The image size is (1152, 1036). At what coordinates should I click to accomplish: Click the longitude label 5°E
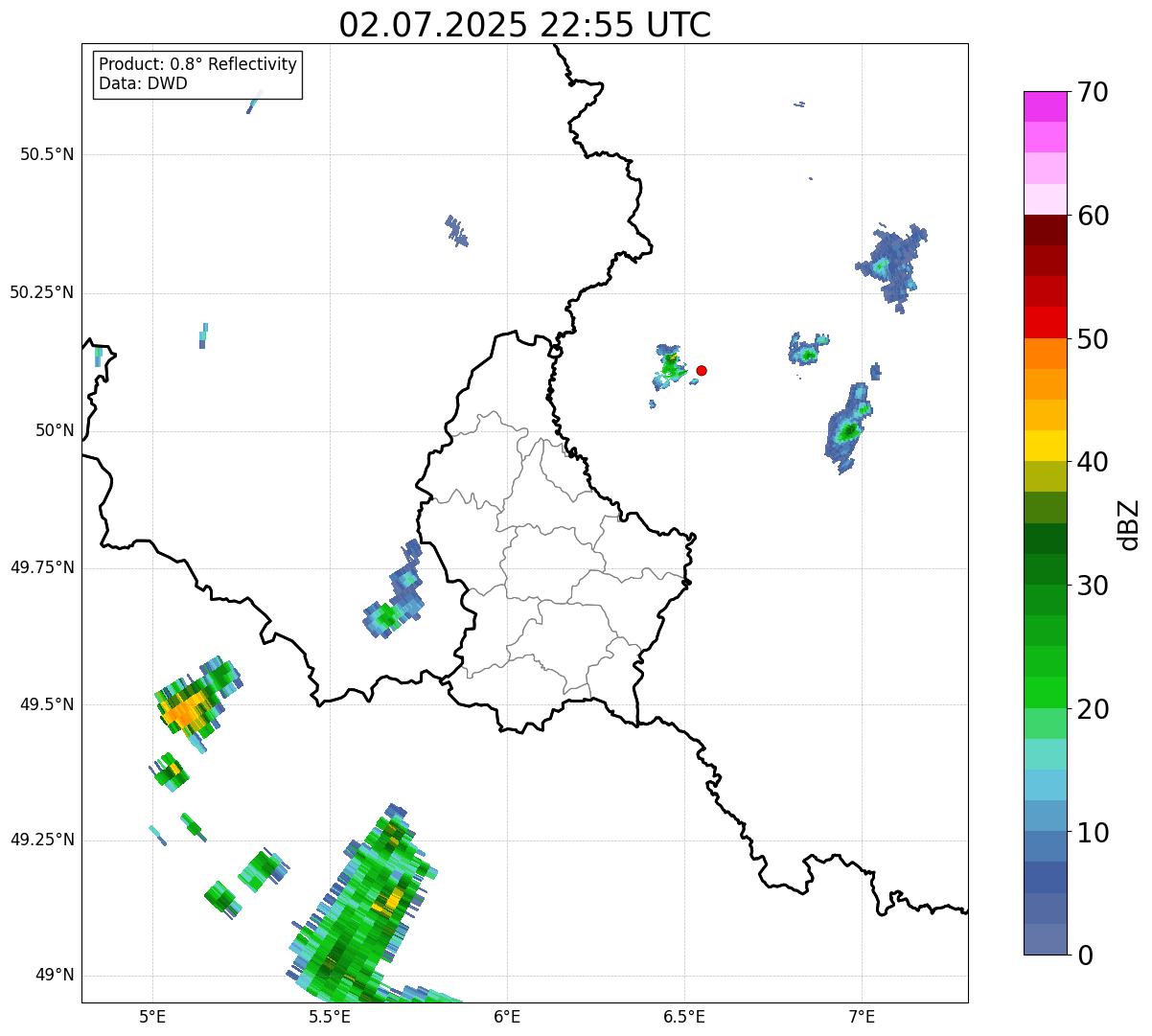click(152, 1016)
